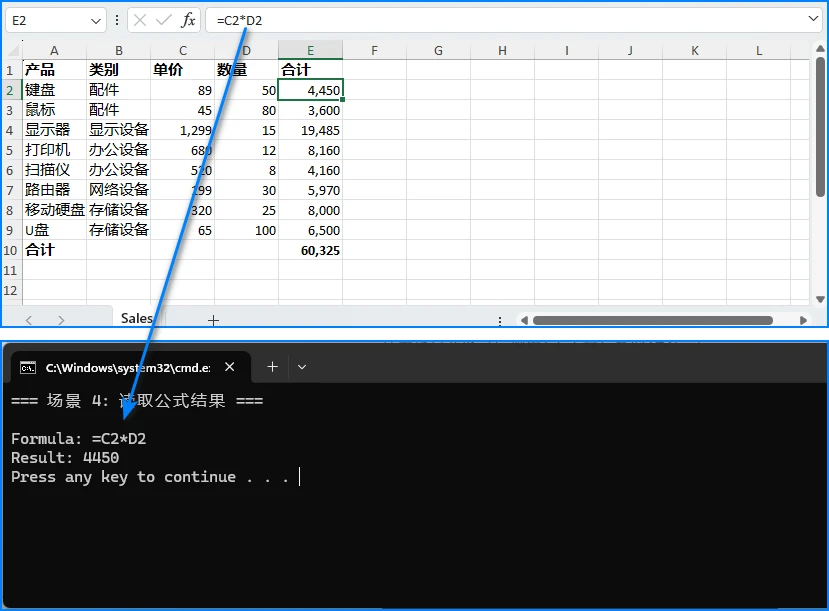Open a new terminal tab
Screen dimensions: 829x611
tap(272, 367)
